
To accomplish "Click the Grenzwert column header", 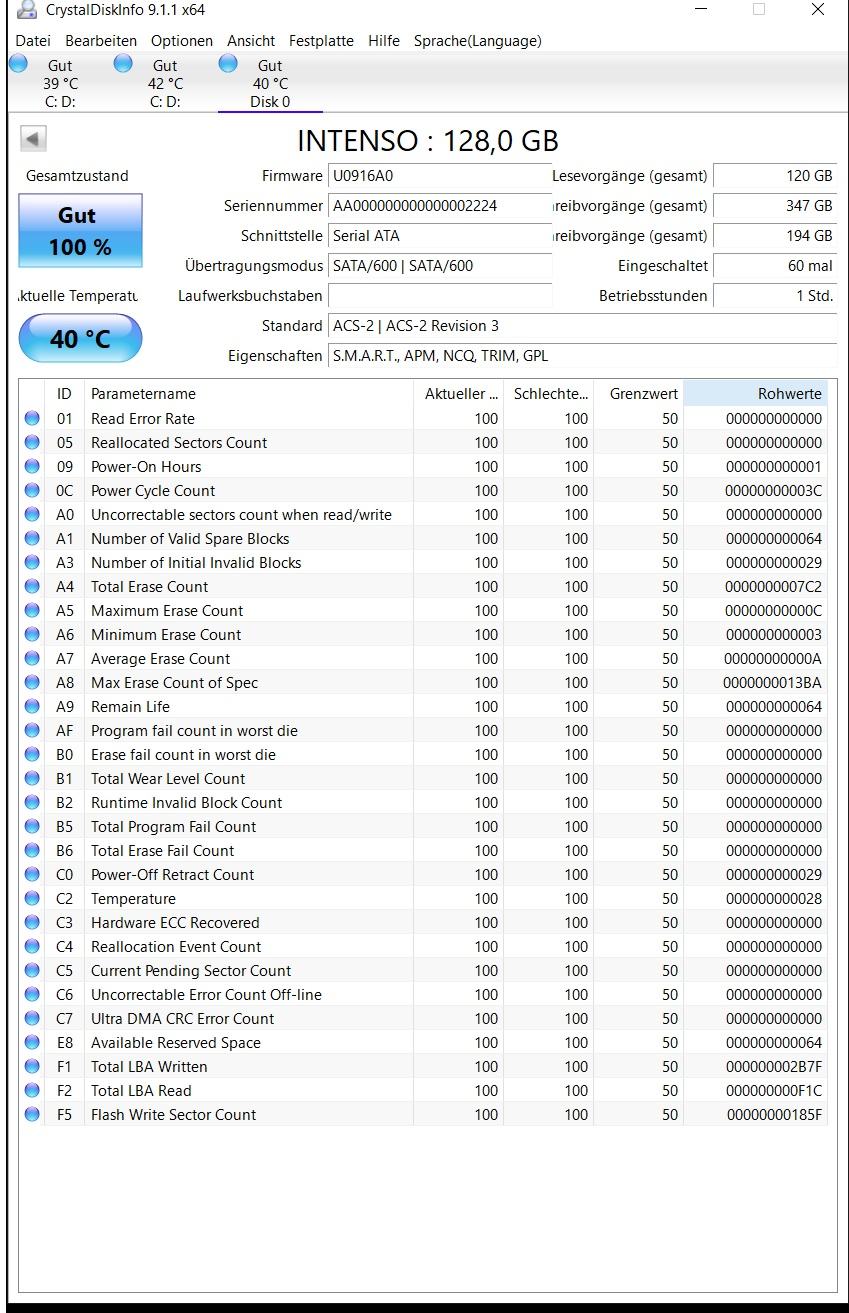I will pos(639,394).
